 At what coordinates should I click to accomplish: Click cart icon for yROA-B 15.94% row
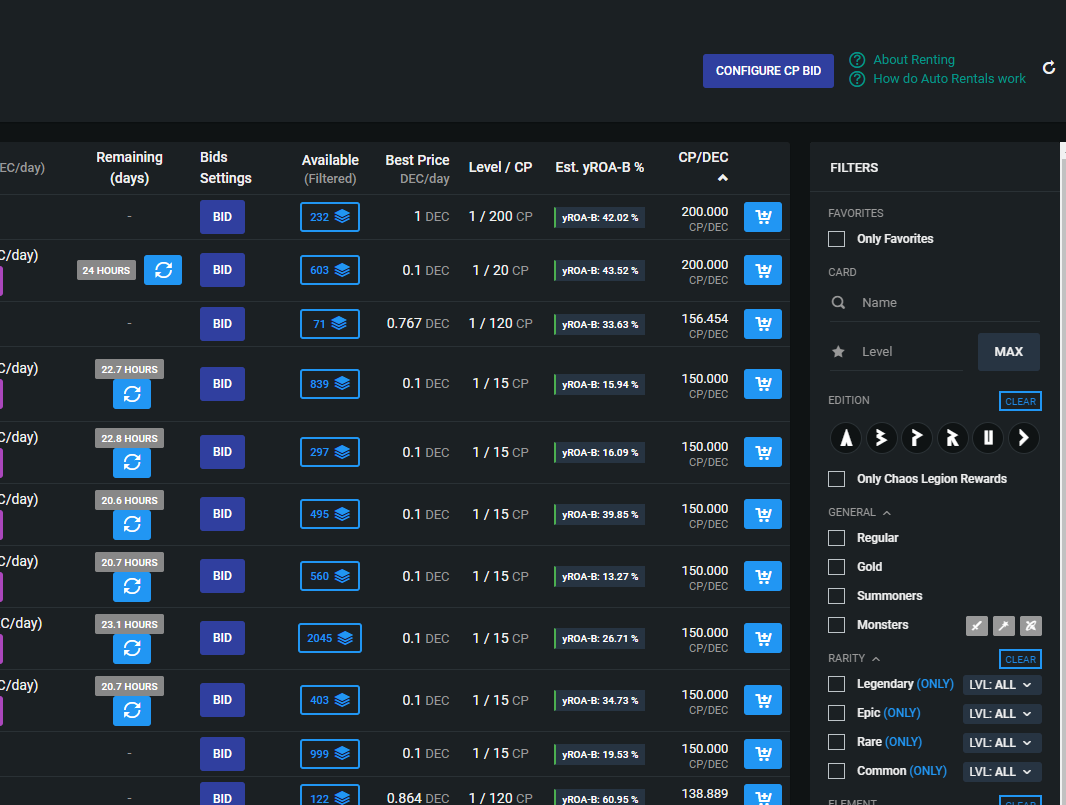tap(763, 383)
